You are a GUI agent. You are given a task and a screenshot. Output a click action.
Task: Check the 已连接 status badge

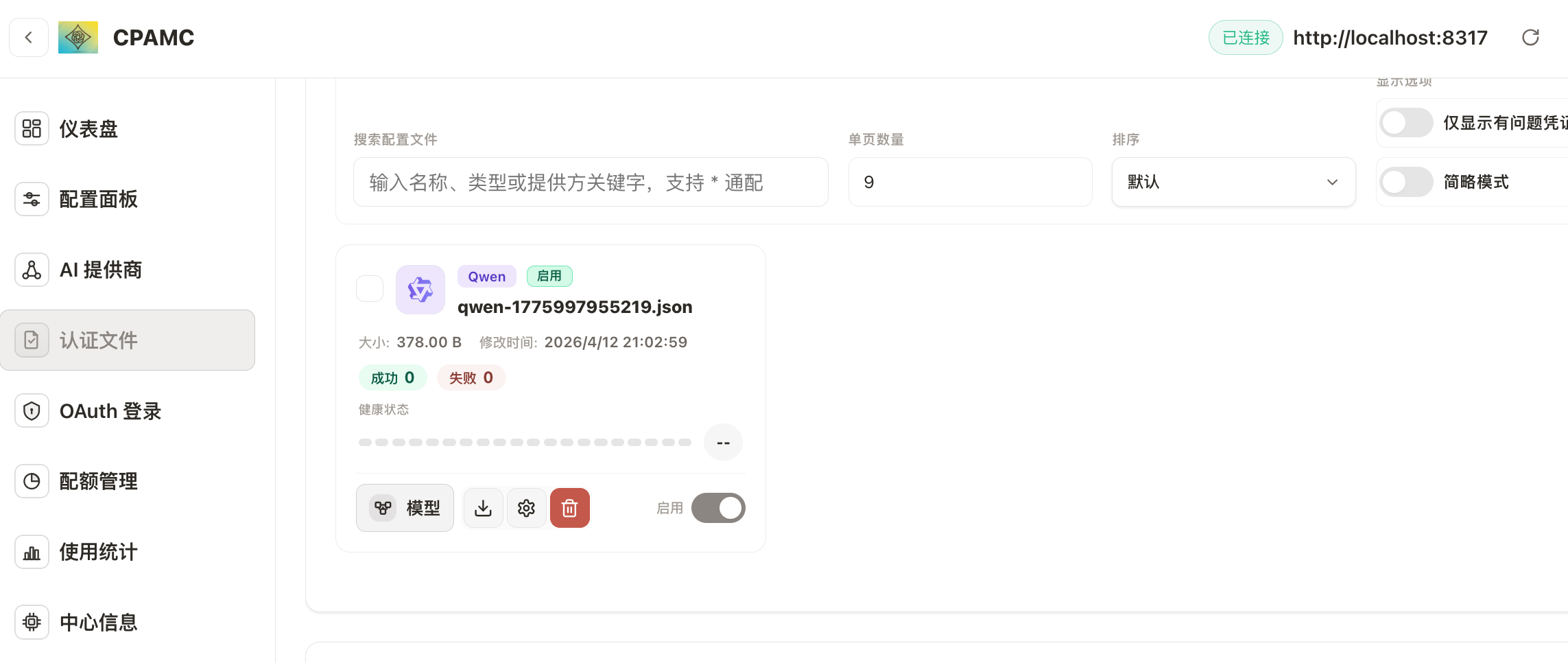pos(1245,38)
